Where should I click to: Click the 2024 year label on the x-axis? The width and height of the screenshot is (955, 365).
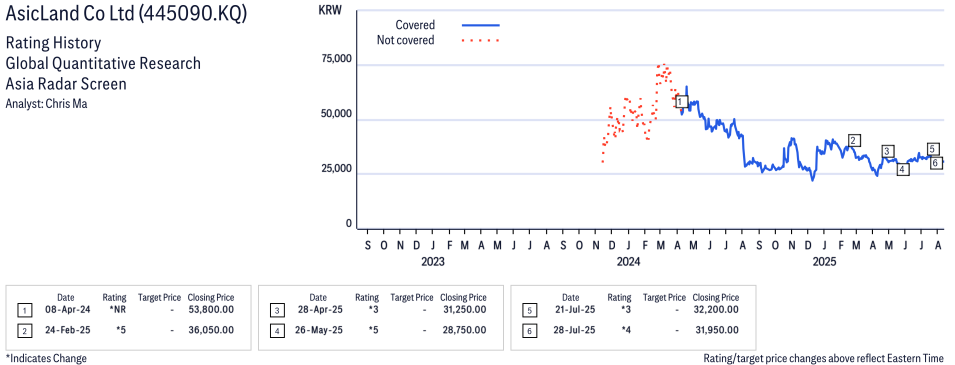pyautogui.click(x=629, y=262)
